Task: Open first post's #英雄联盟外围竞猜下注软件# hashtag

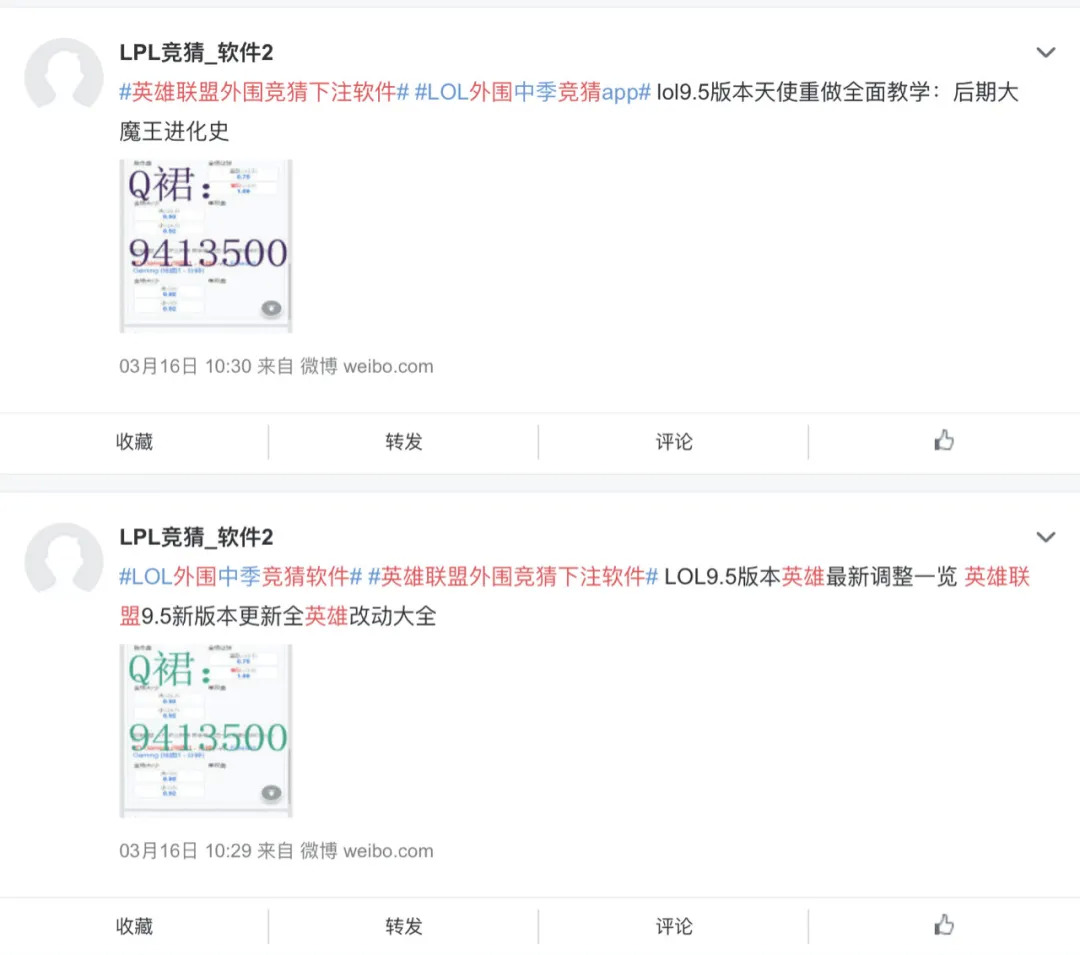Action: point(264,93)
